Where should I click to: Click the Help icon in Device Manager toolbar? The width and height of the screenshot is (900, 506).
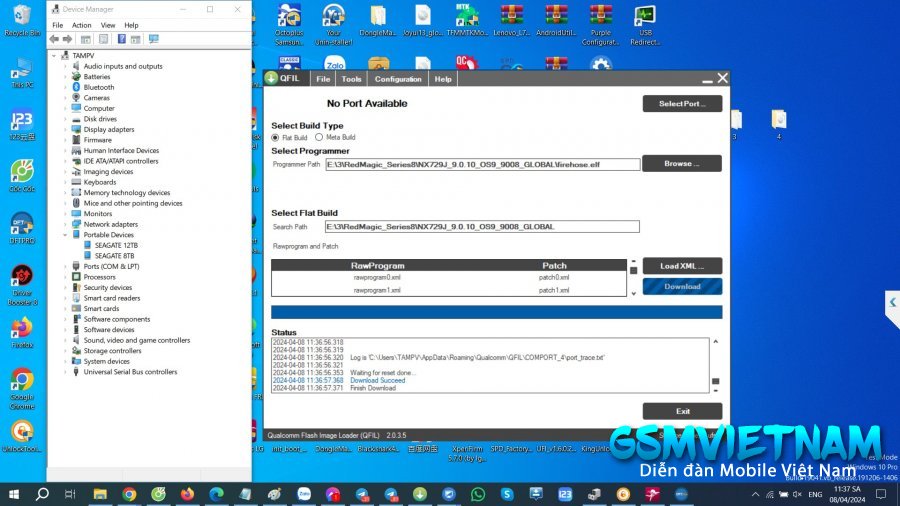pyautogui.click(x=122, y=39)
